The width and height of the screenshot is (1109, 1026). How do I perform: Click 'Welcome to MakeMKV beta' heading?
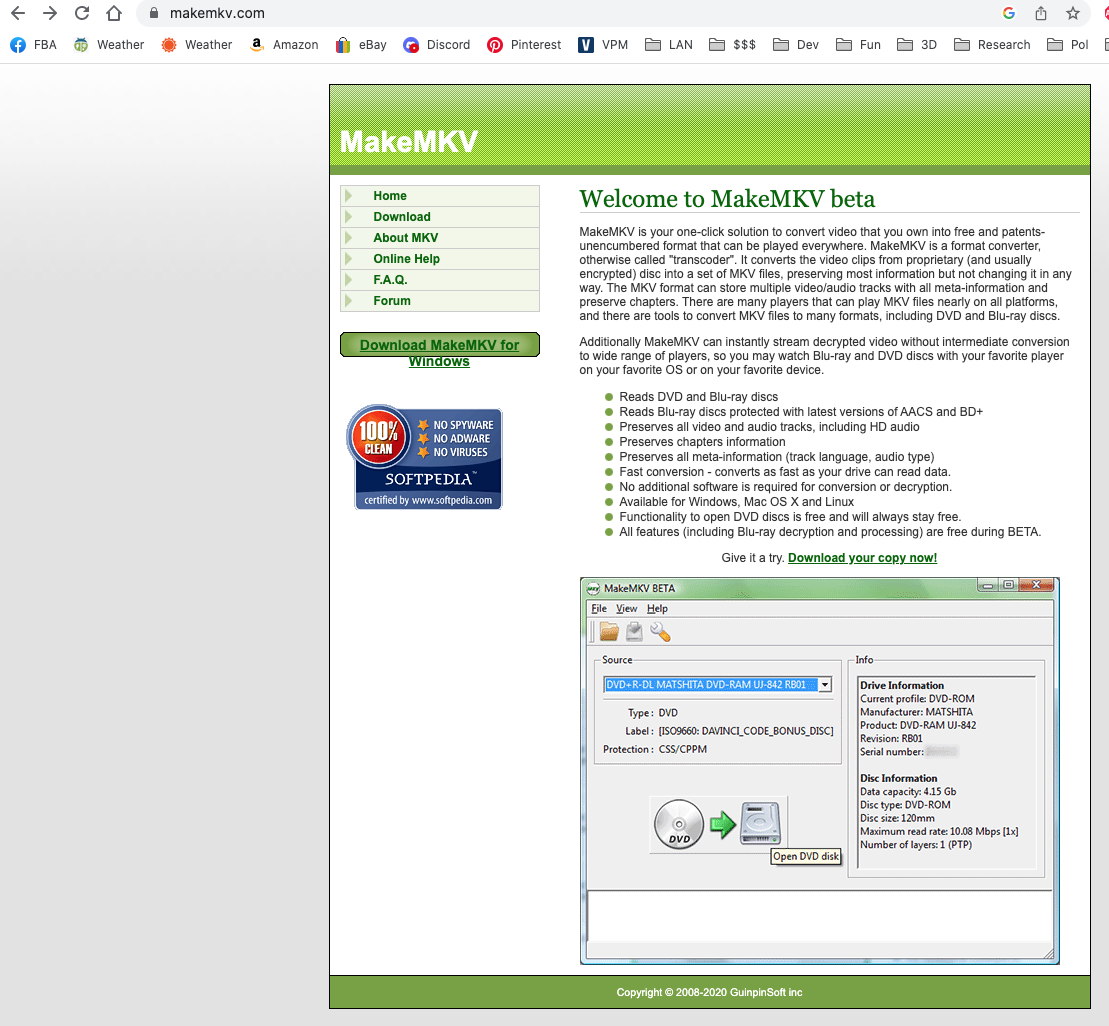coord(727,199)
